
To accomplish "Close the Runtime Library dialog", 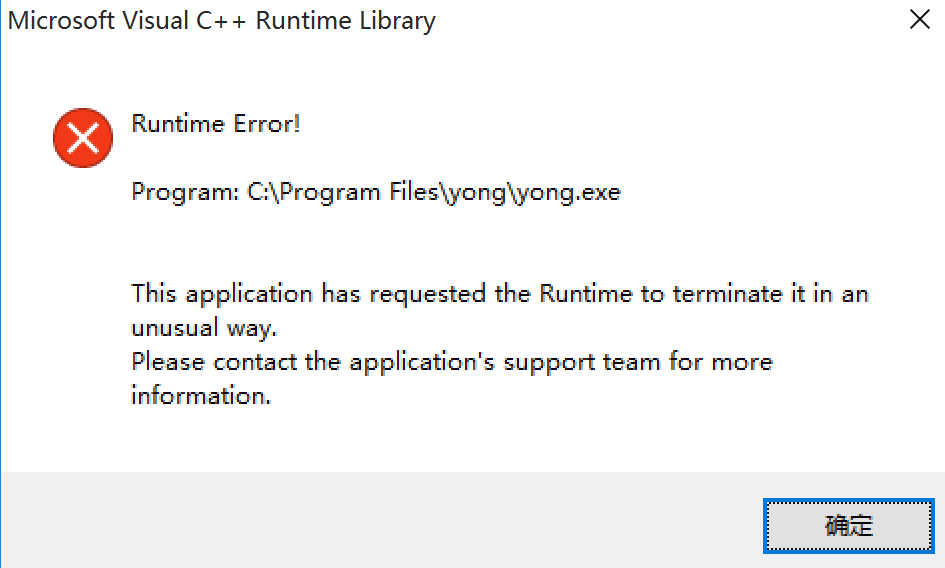I will (x=920, y=19).
